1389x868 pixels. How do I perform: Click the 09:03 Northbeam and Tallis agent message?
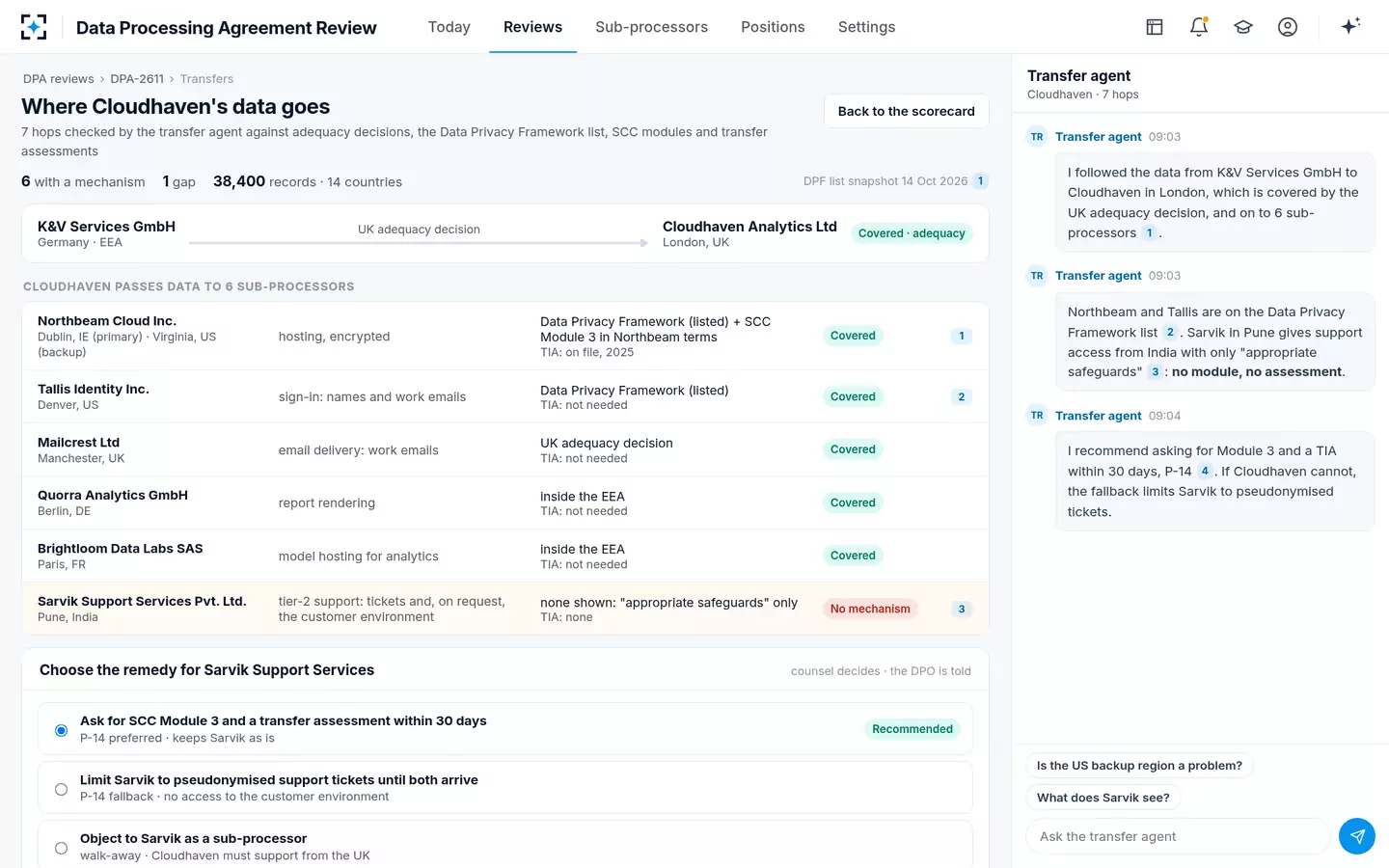1215,342
